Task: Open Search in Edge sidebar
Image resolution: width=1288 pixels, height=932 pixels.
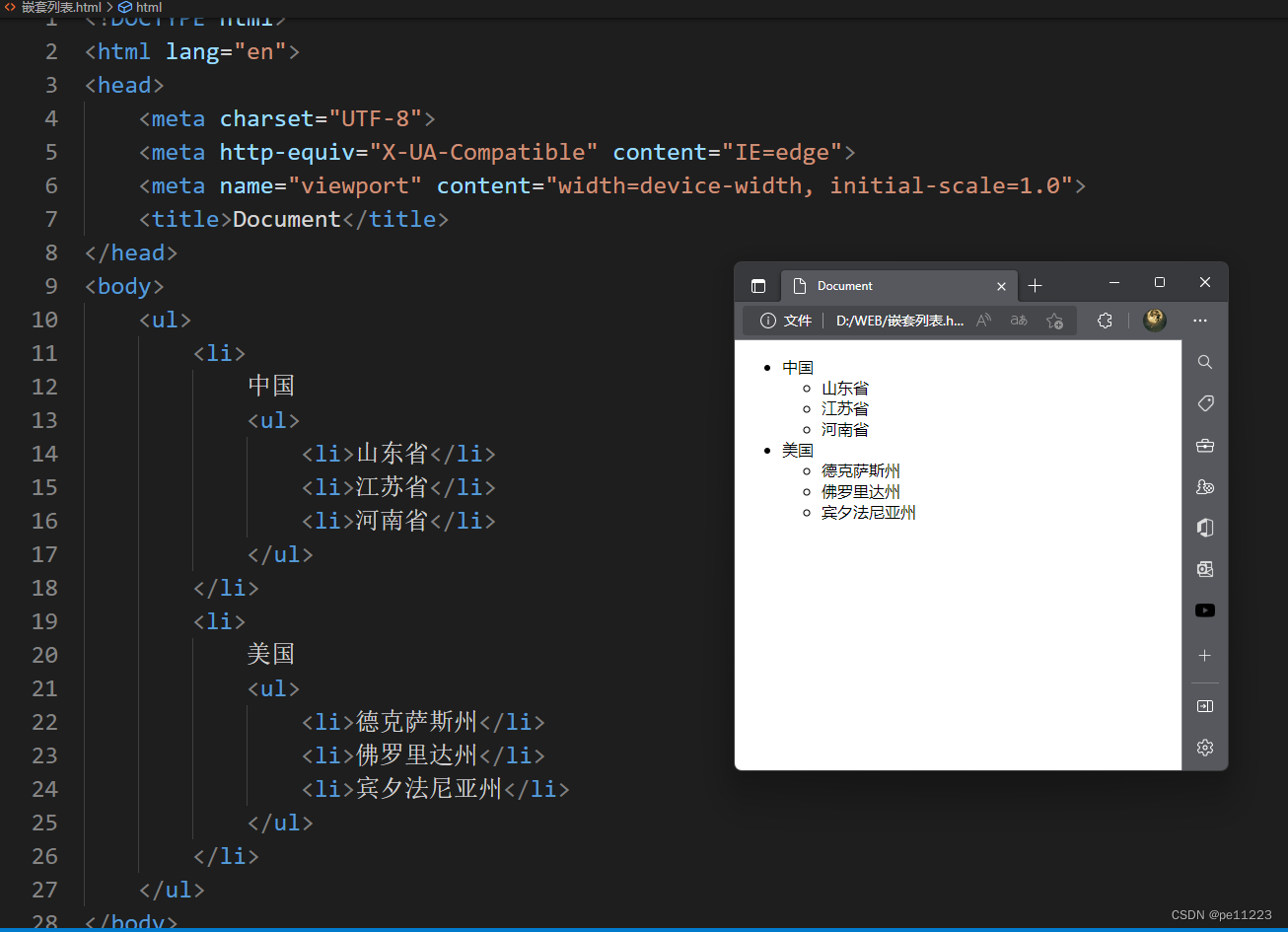Action: tap(1205, 362)
